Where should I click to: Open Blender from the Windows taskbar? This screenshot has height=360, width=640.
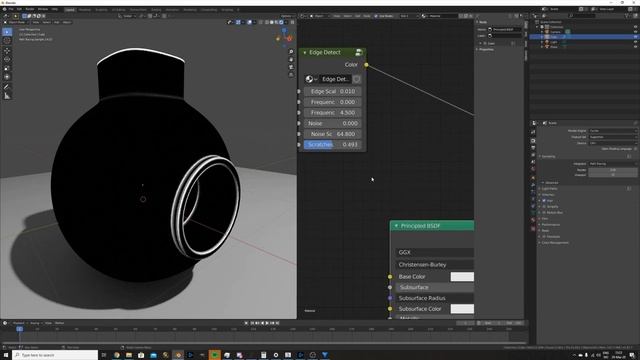pos(178,355)
